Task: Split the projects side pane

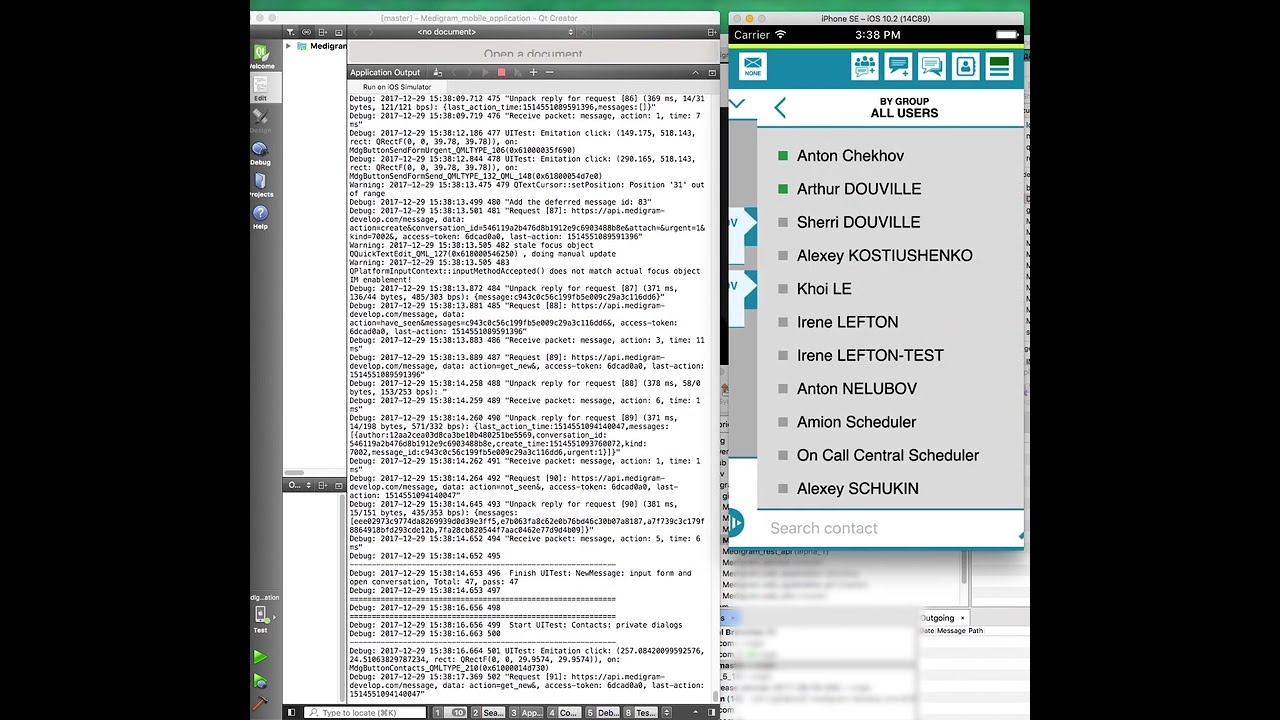Action: click(x=322, y=32)
